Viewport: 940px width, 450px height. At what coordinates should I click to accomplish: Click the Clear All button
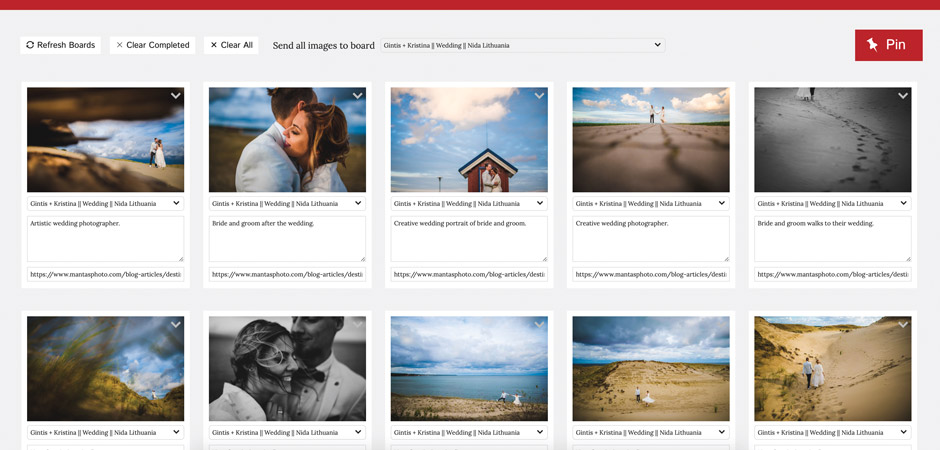pyautogui.click(x=231, y=45)
